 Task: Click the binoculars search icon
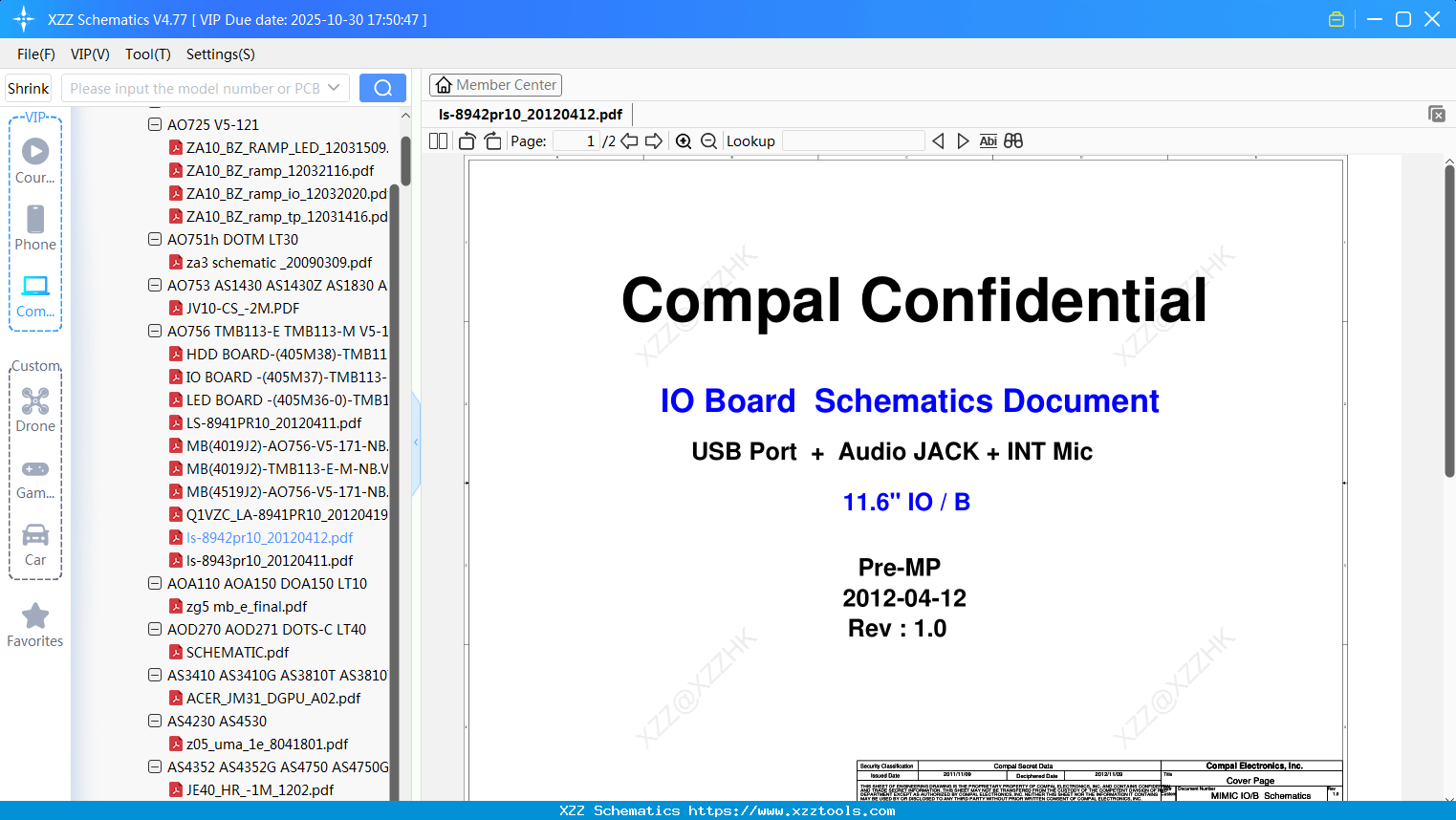click(1013, 141)
